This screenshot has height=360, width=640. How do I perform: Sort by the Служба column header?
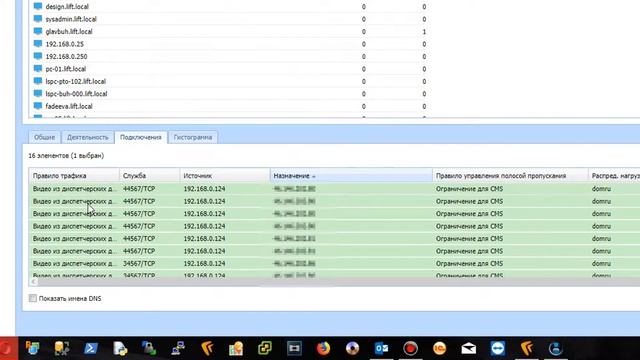pyautogui.click(x=149, y=176)
